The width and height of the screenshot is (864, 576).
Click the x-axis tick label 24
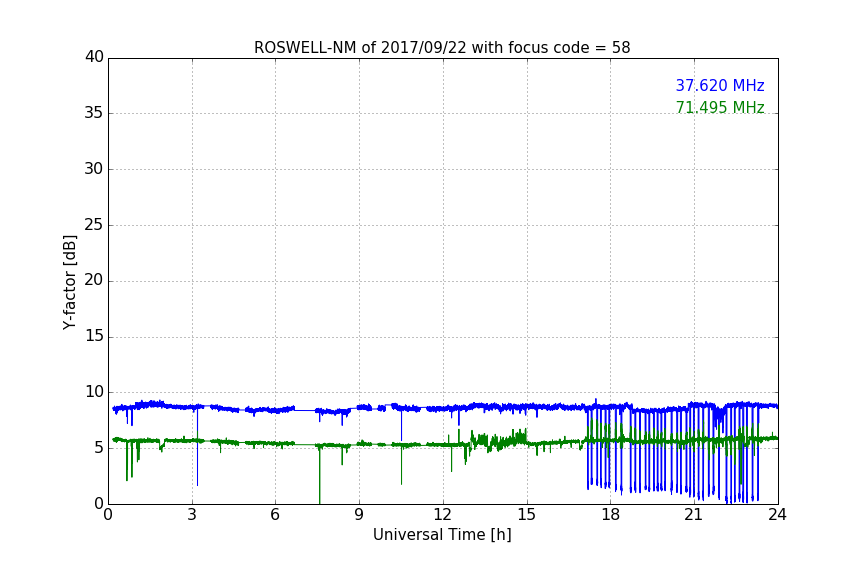pyautogui.click(x=777, y=515)
